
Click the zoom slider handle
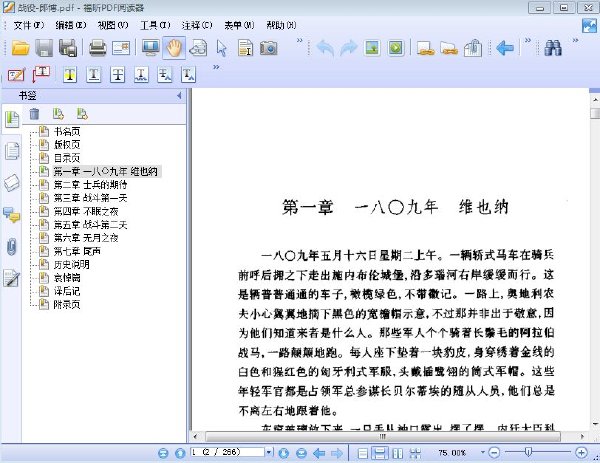click(x=528, y=452)
